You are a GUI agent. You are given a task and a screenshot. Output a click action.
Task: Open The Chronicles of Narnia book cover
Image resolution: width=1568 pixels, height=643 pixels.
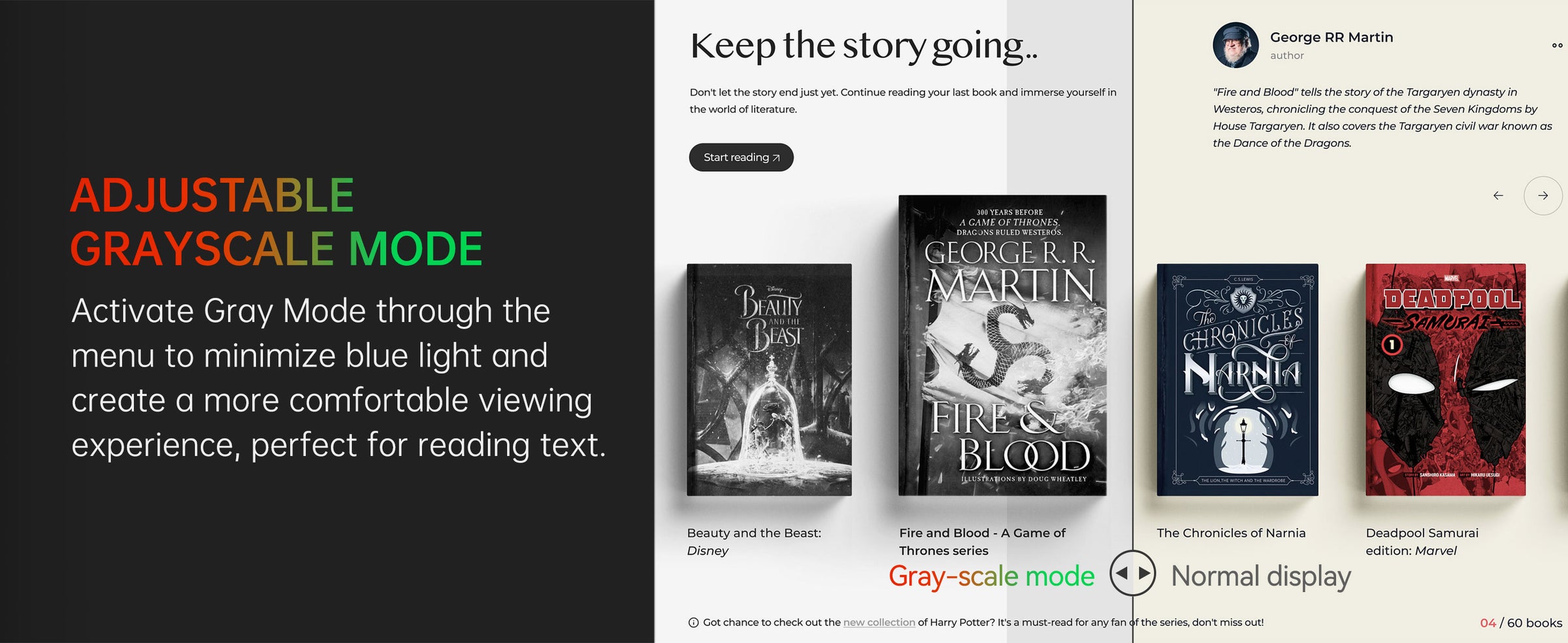(1237, 380)
